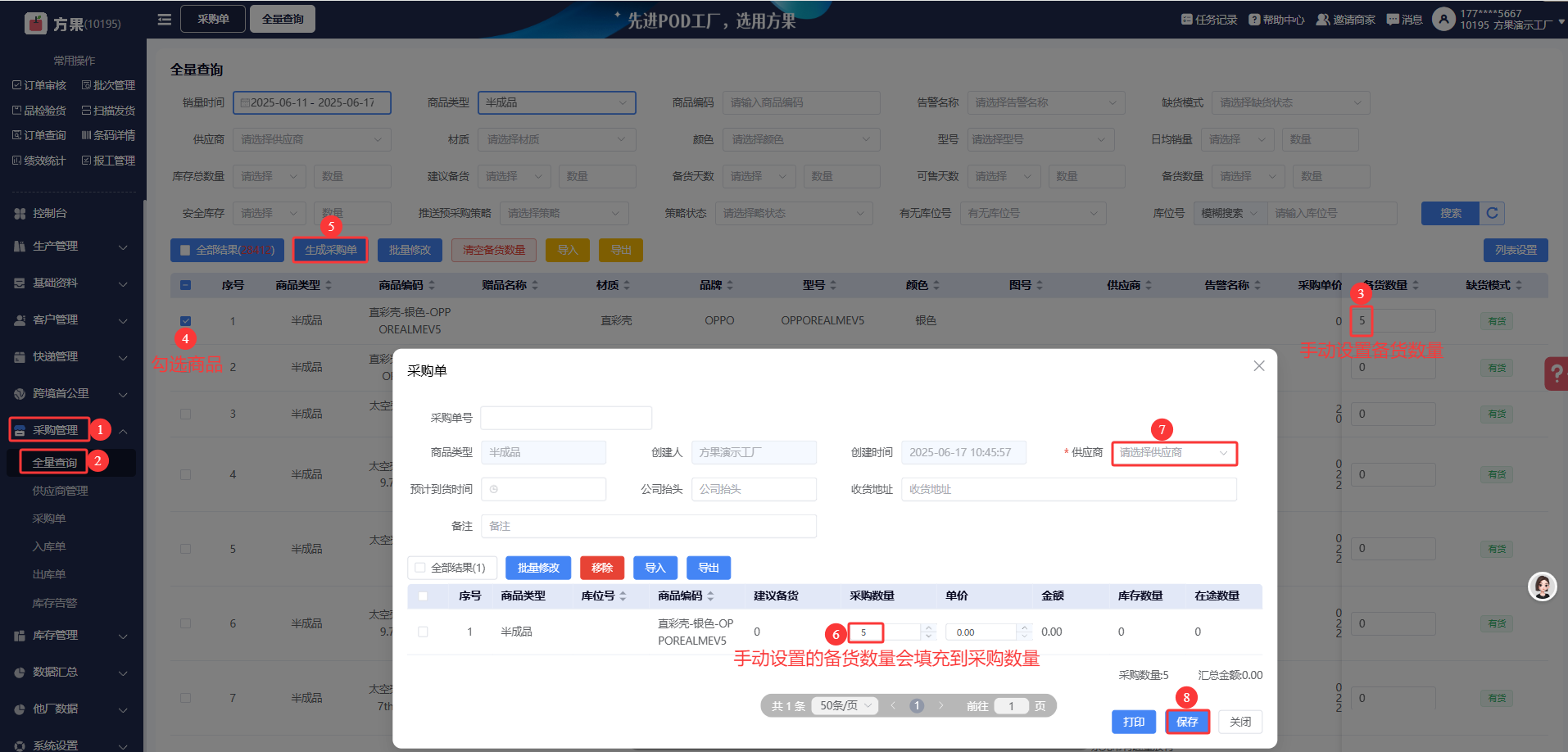The image size is (1568, 752).
Task: Open 任务记录 in the top bar
Action: coord(1209,20)
